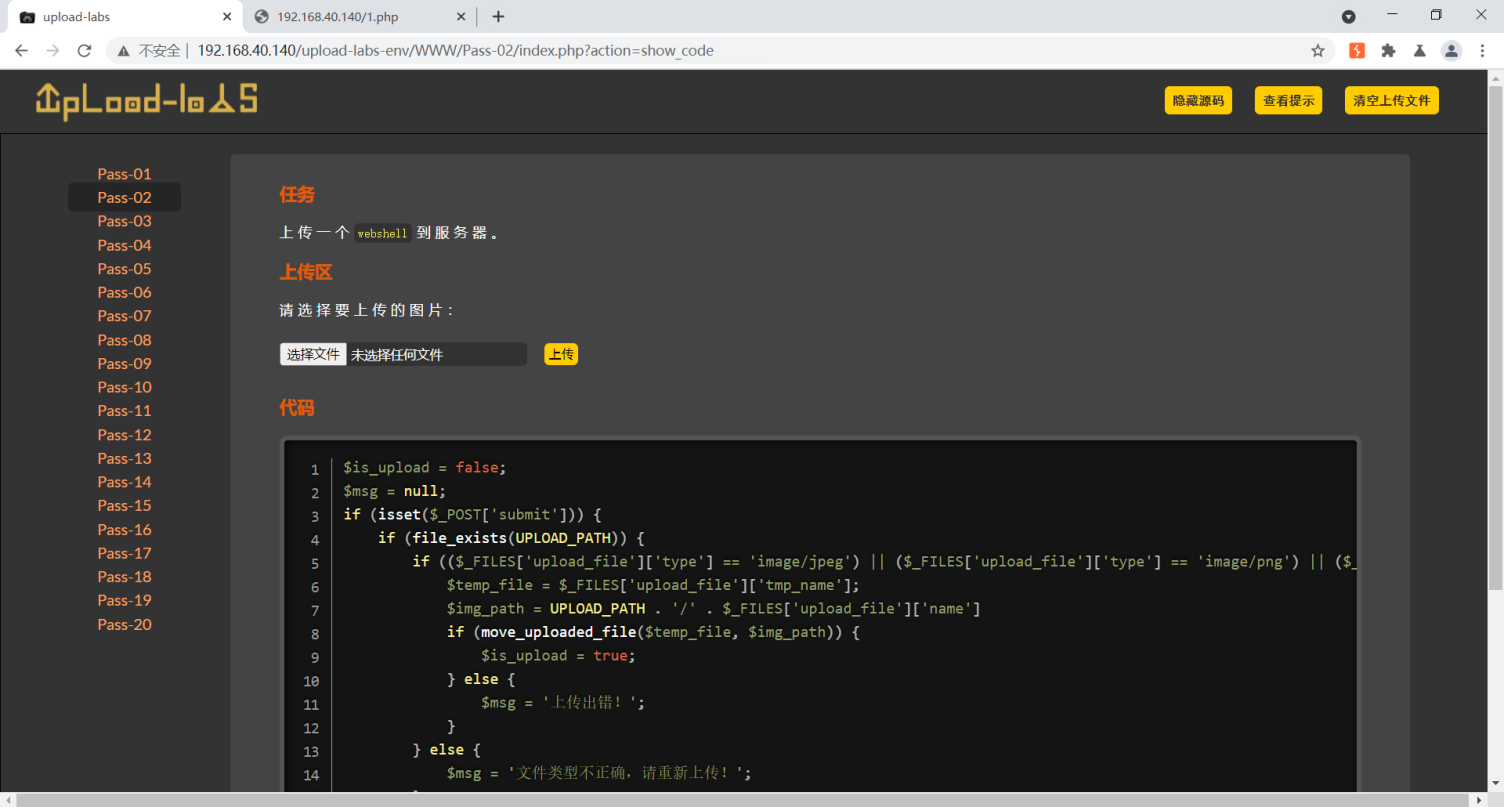Open Pass-01 in the sidebar

(124, 174)
